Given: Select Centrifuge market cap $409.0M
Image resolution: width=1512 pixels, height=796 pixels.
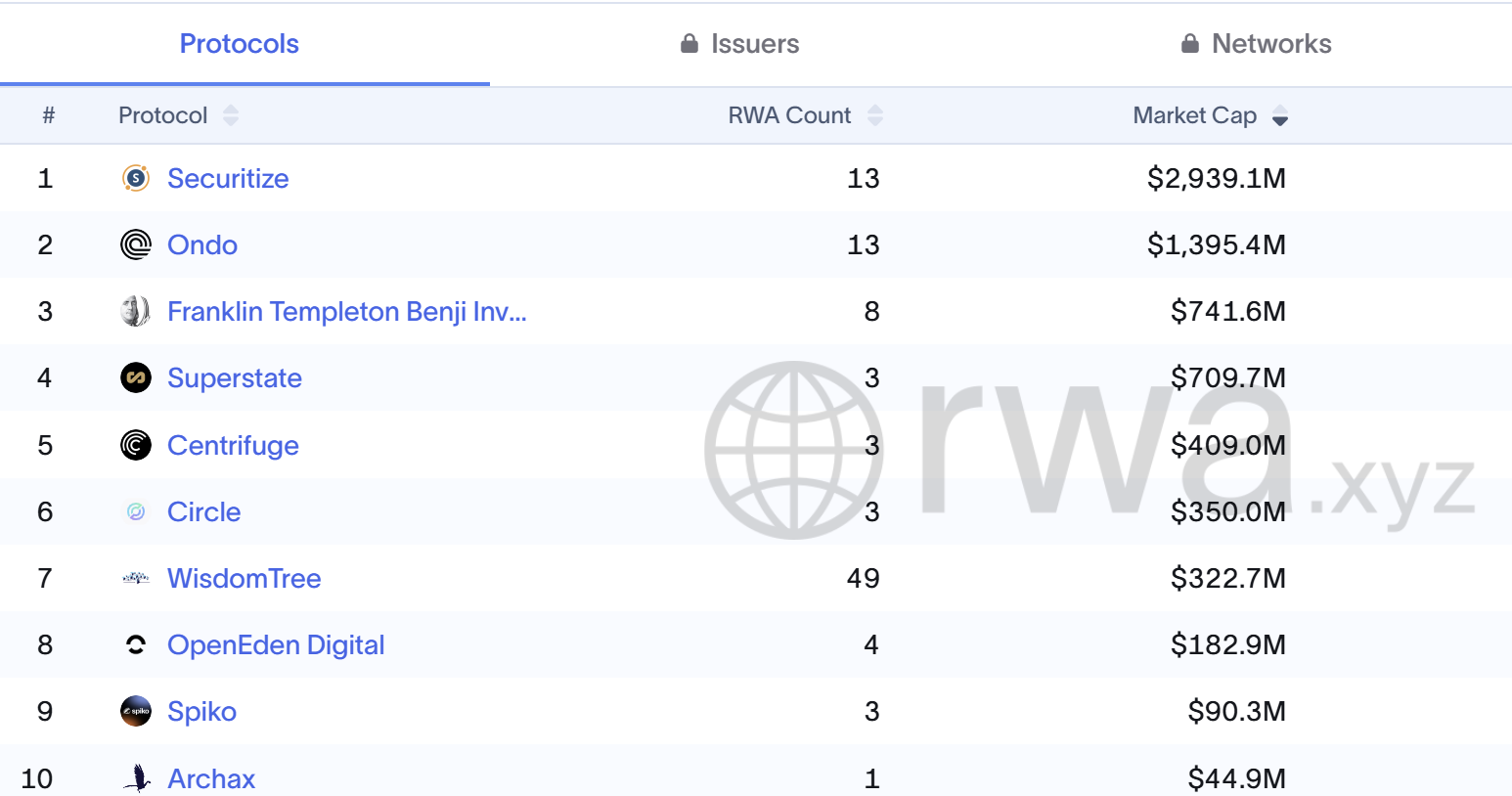Looking at the screenshot, I should click(1228, 445).
